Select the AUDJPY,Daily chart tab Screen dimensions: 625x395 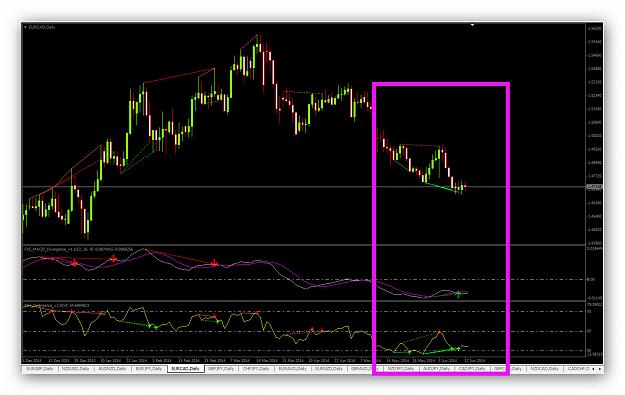[x=437, y=369]
